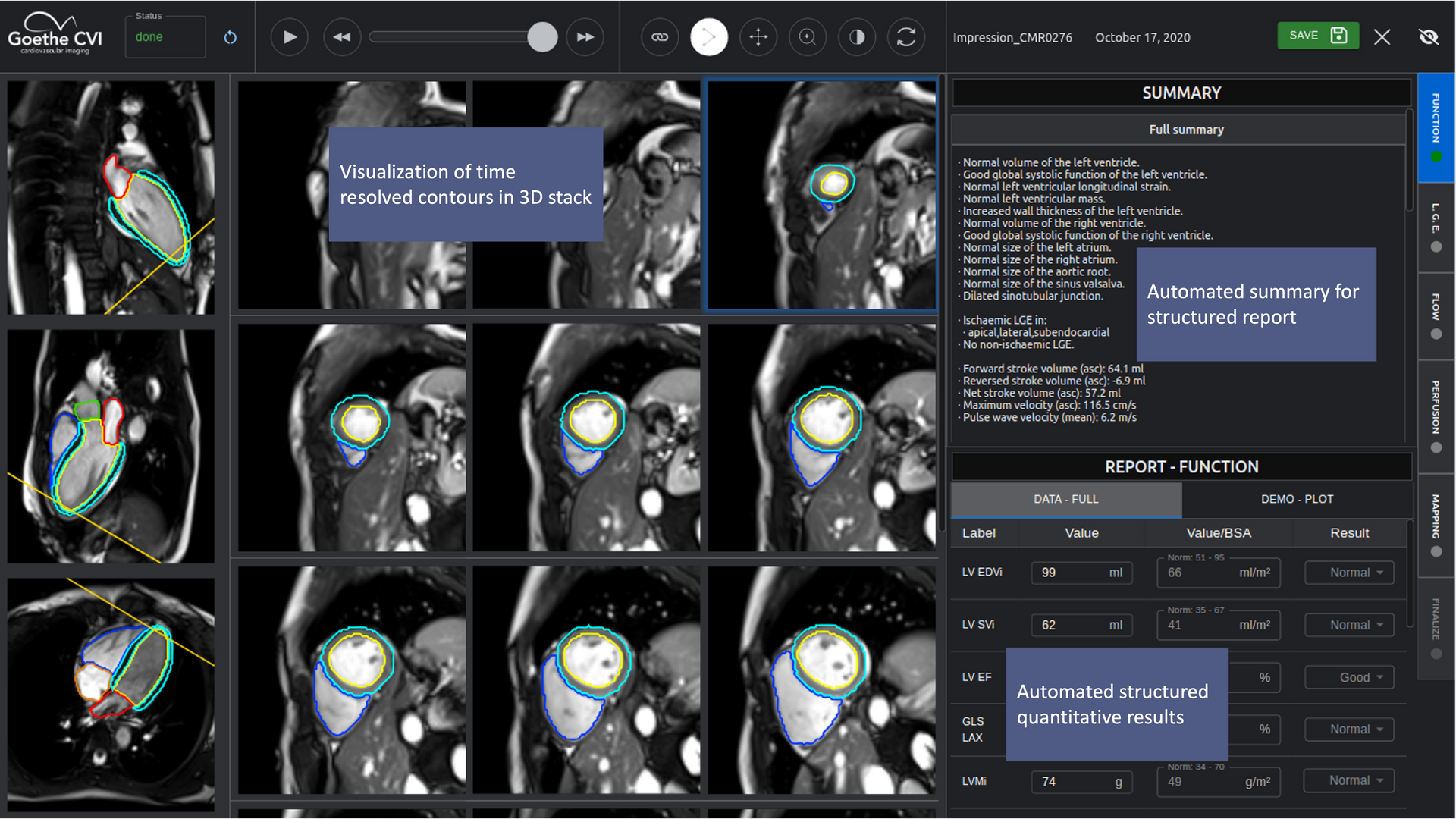Select the pan/move crosshair tool
The height and width of the screenshot is (819, 1456).
click(758, 37)
